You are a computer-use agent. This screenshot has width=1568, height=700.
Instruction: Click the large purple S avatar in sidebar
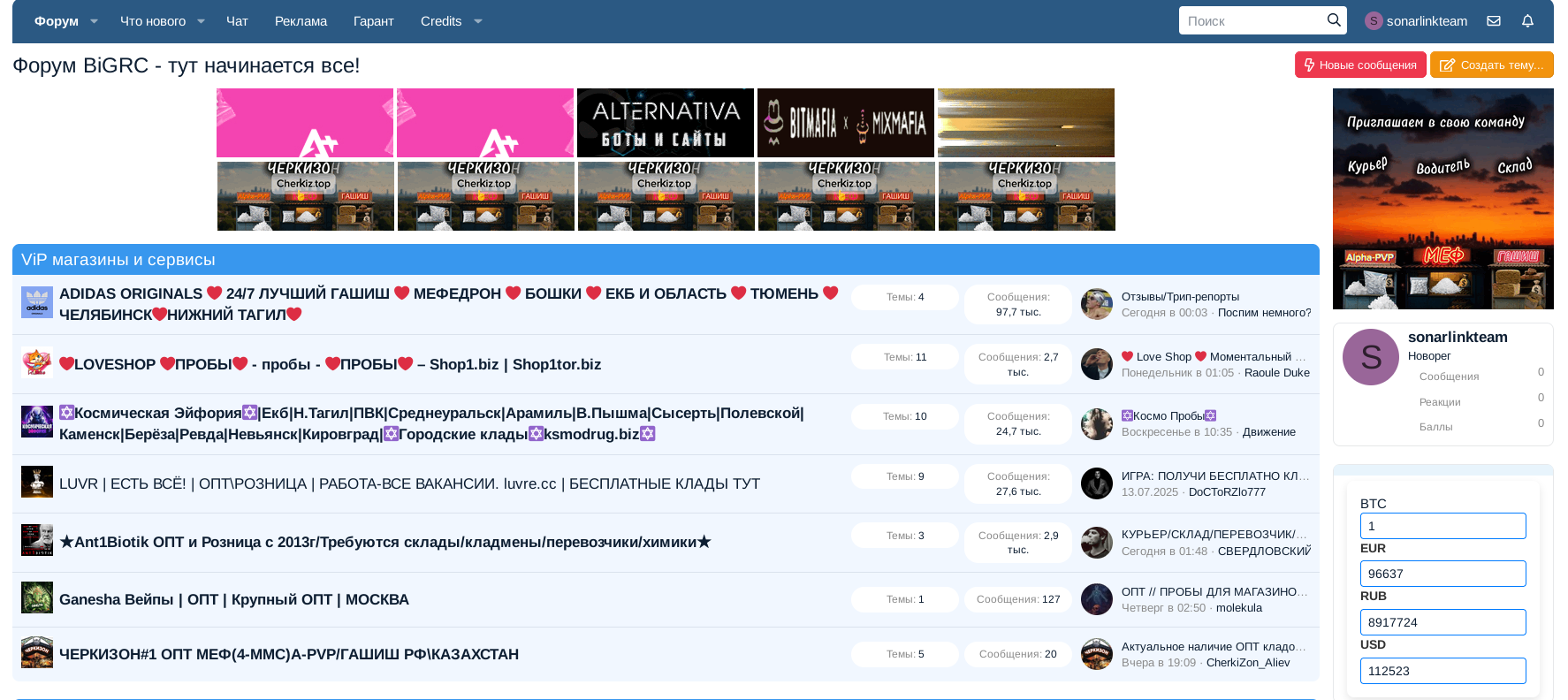pyautogui.click(x=1371, y=357)
